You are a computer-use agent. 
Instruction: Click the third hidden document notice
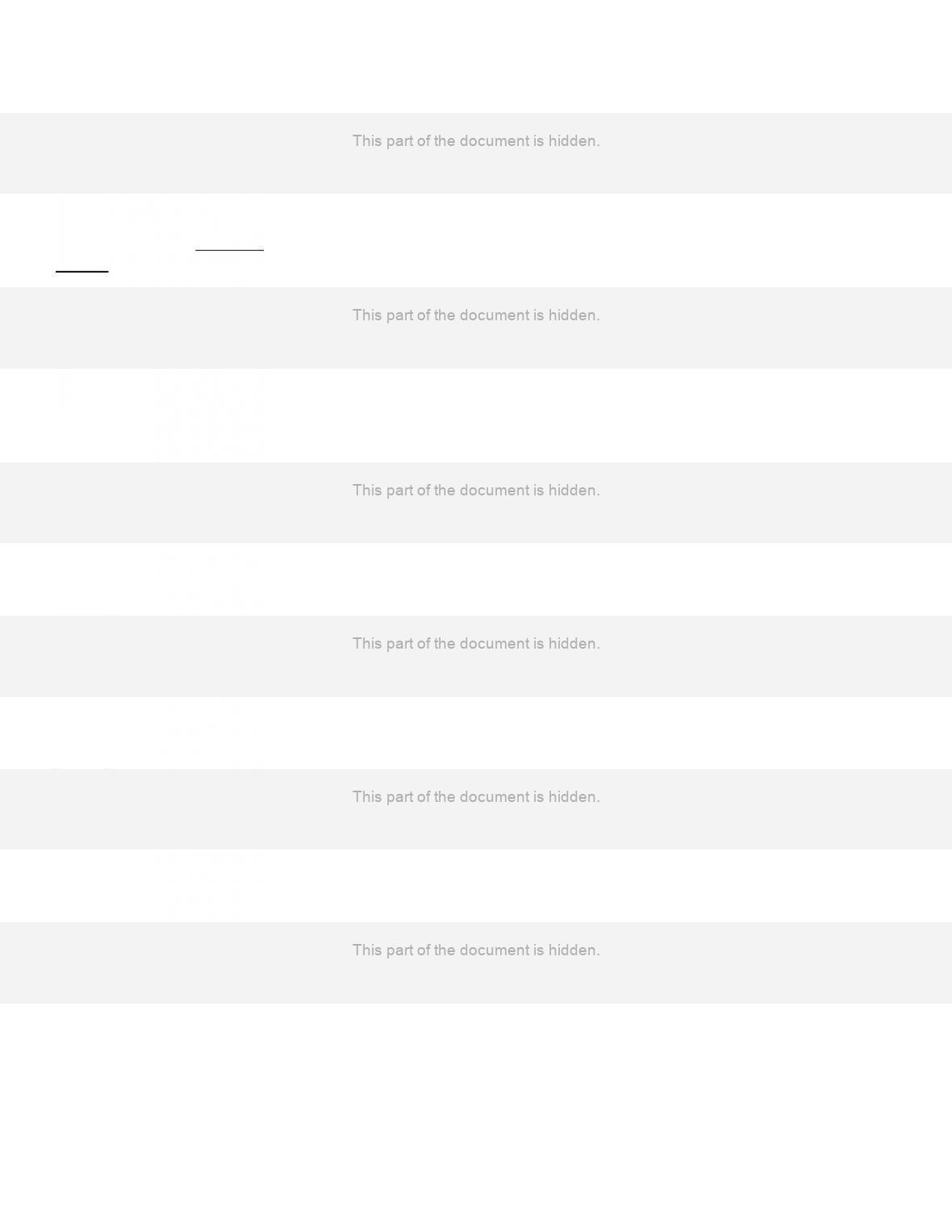click(x=476, y=491)
